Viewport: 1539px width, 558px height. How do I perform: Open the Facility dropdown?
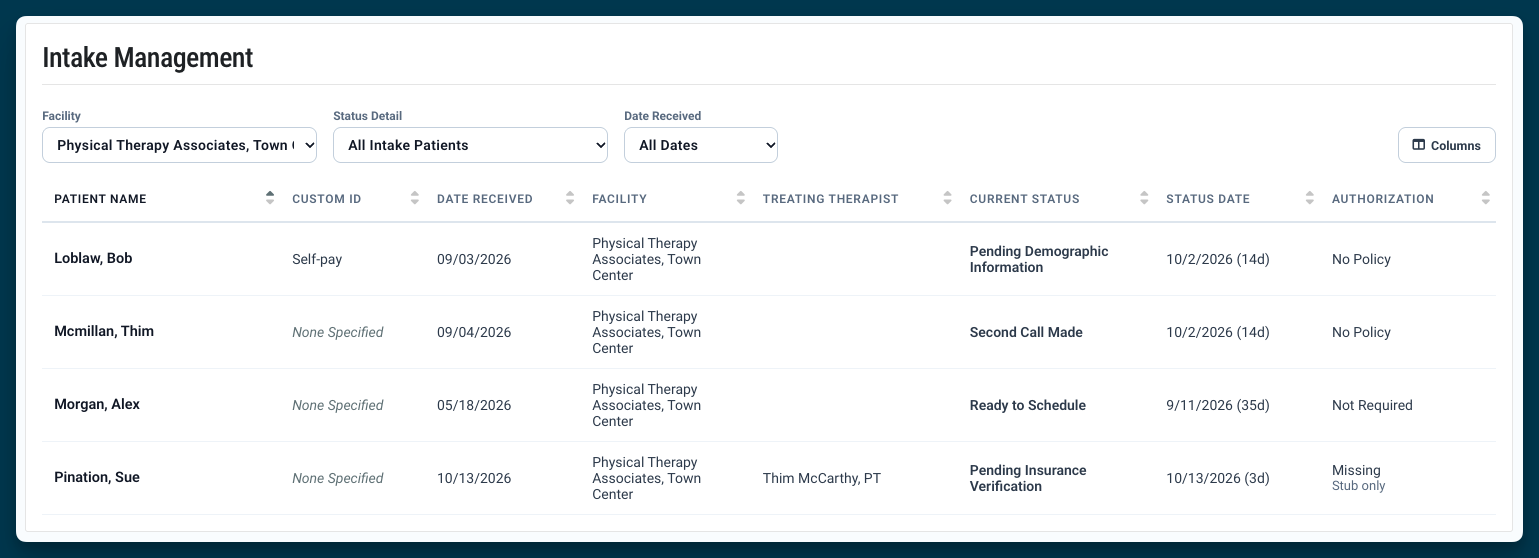[180, 145]
